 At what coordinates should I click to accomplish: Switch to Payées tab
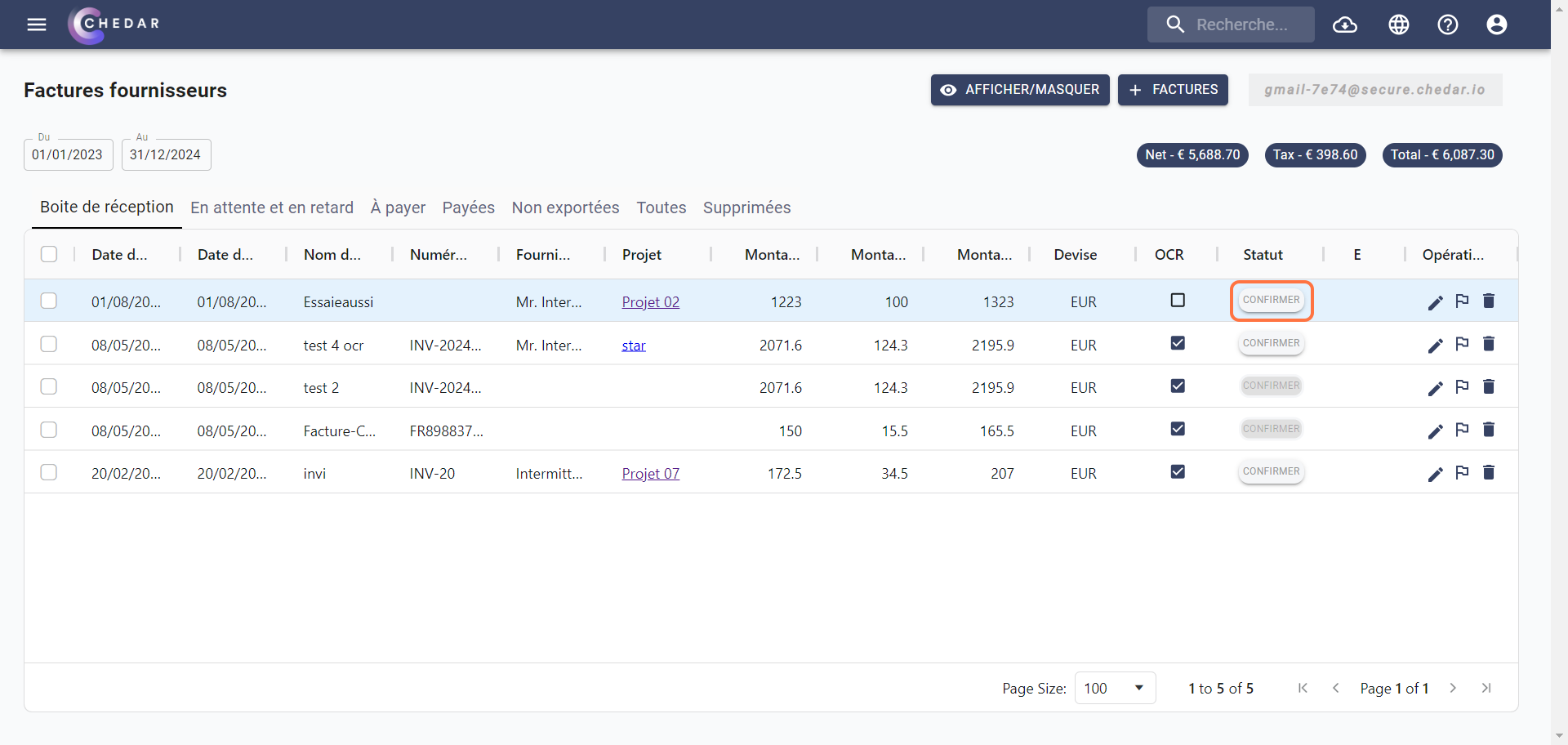click(469, 207)
